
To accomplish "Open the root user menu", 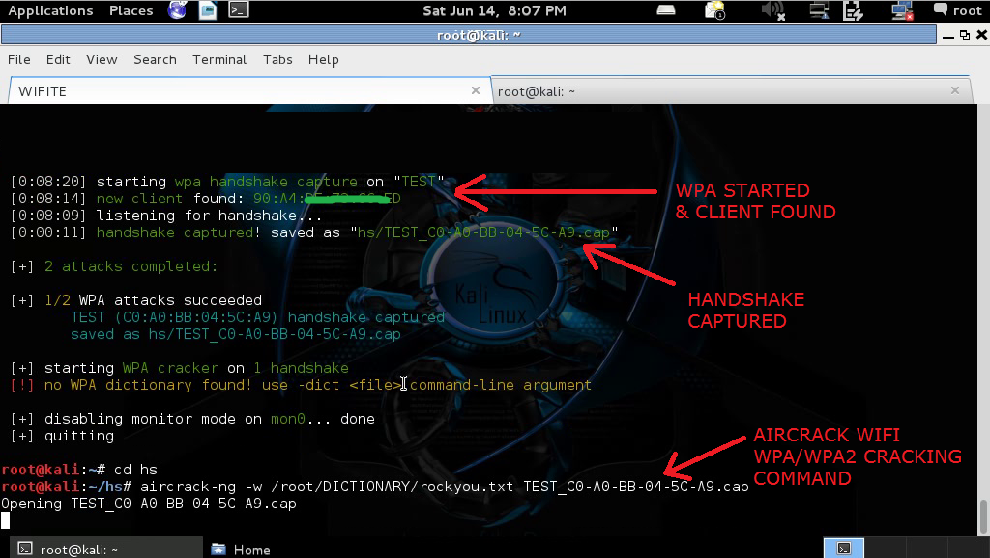I will click(x=958, y=10).
